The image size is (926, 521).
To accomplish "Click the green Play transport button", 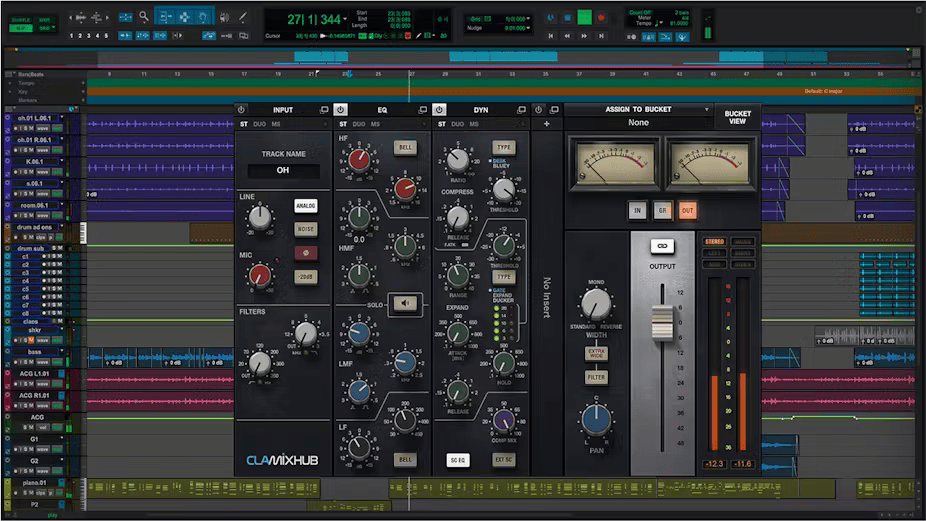I will pyautogui.click(x=584, y=17).
